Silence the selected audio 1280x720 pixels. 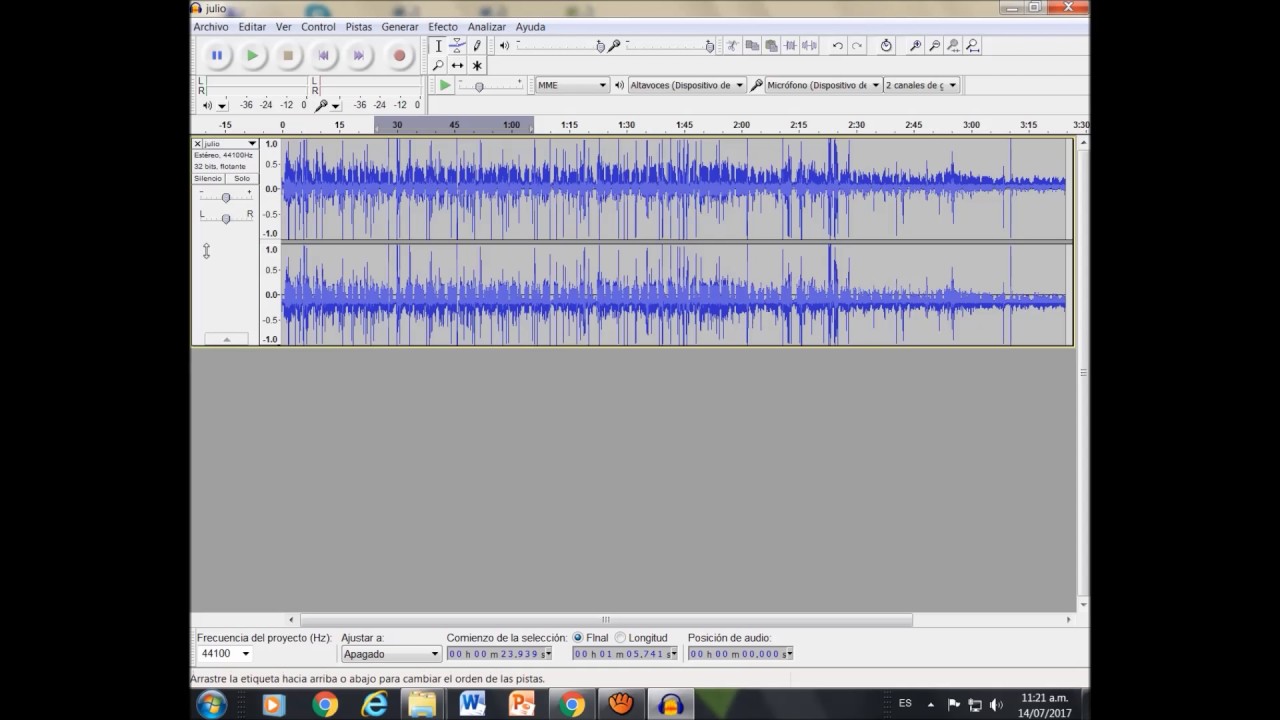coord(809,46)
